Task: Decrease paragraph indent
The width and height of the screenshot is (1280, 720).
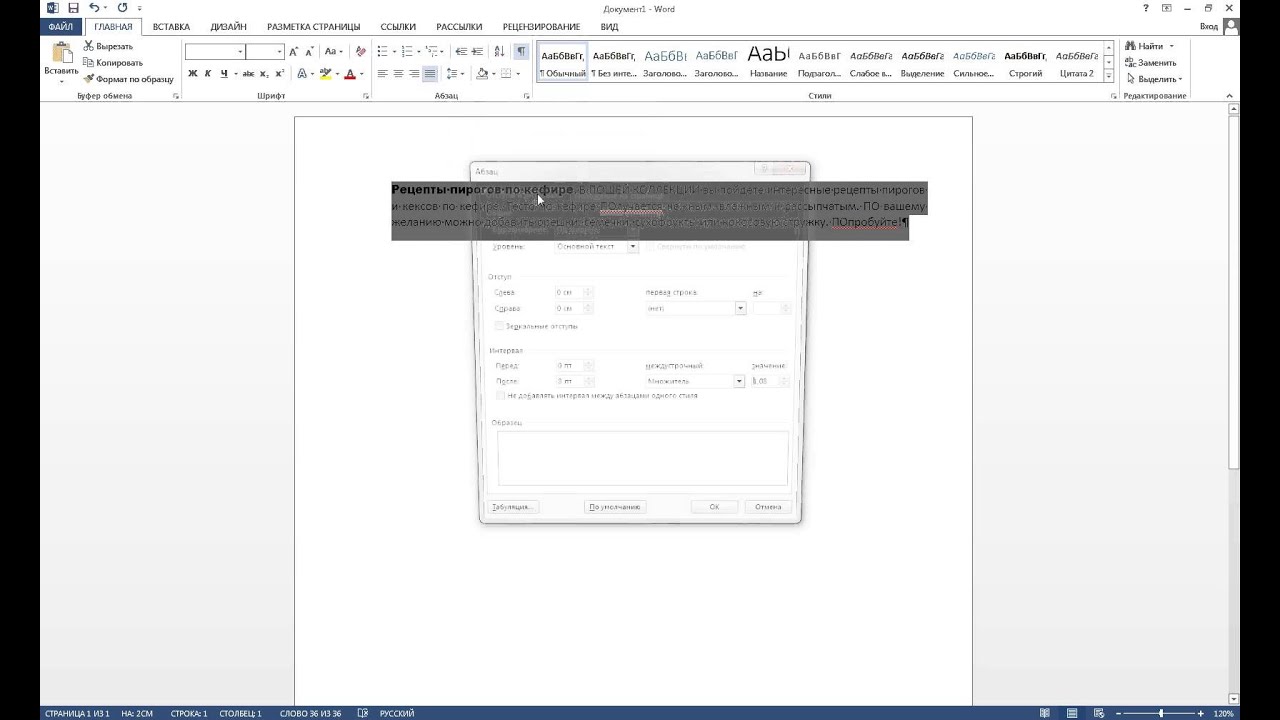Action: click(461, 51)
